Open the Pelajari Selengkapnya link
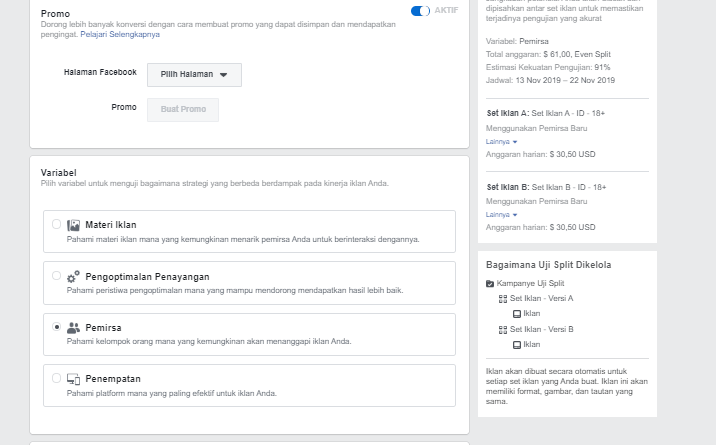 click(x=120, y=34)
